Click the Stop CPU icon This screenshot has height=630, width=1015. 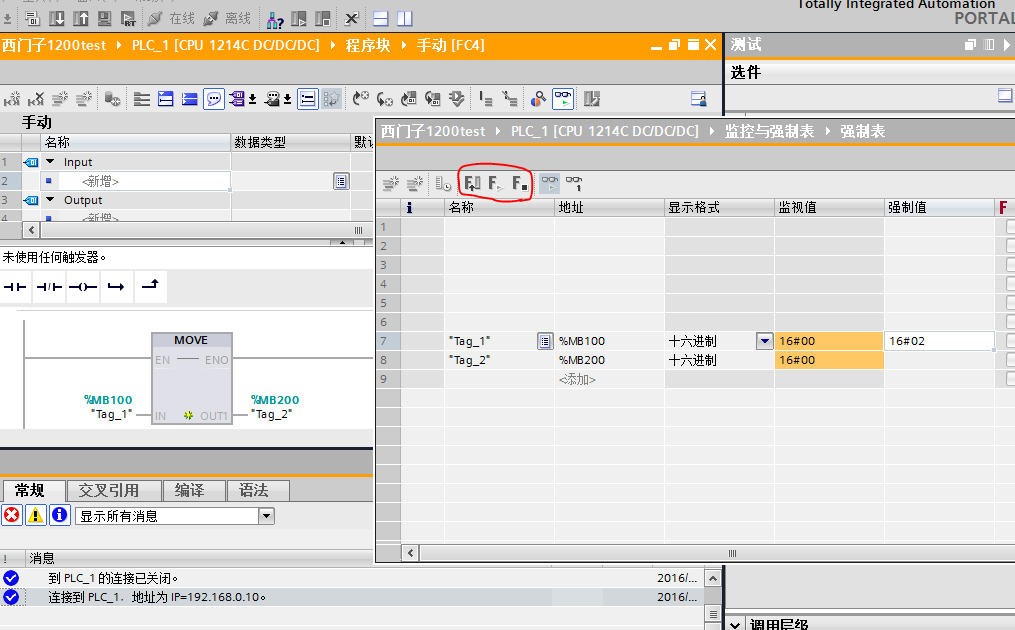pyautogui.click(x=322, y=19)
